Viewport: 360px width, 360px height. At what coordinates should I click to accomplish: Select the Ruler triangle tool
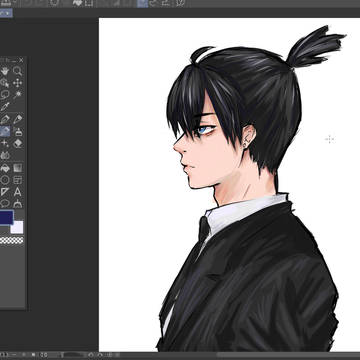pos(4,192)
